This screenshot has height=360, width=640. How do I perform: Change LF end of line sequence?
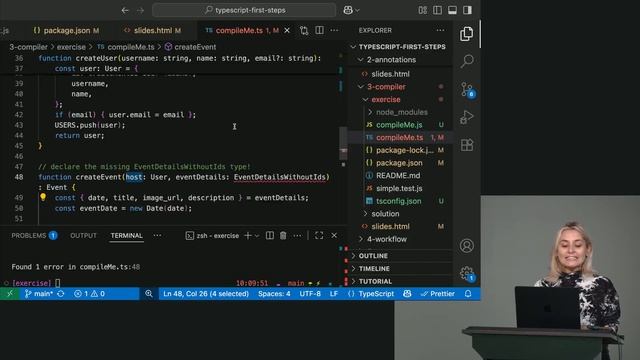click(333, 294)
